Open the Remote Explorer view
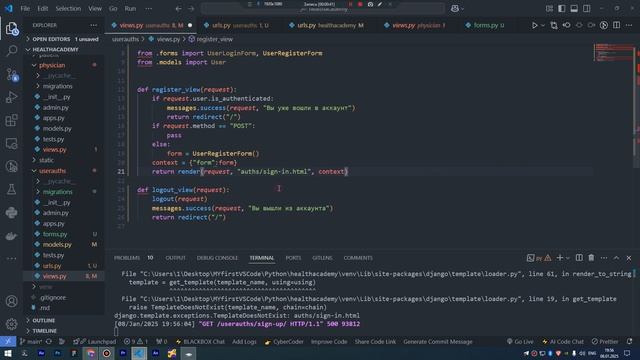640x360 pixels. (11, 143)
